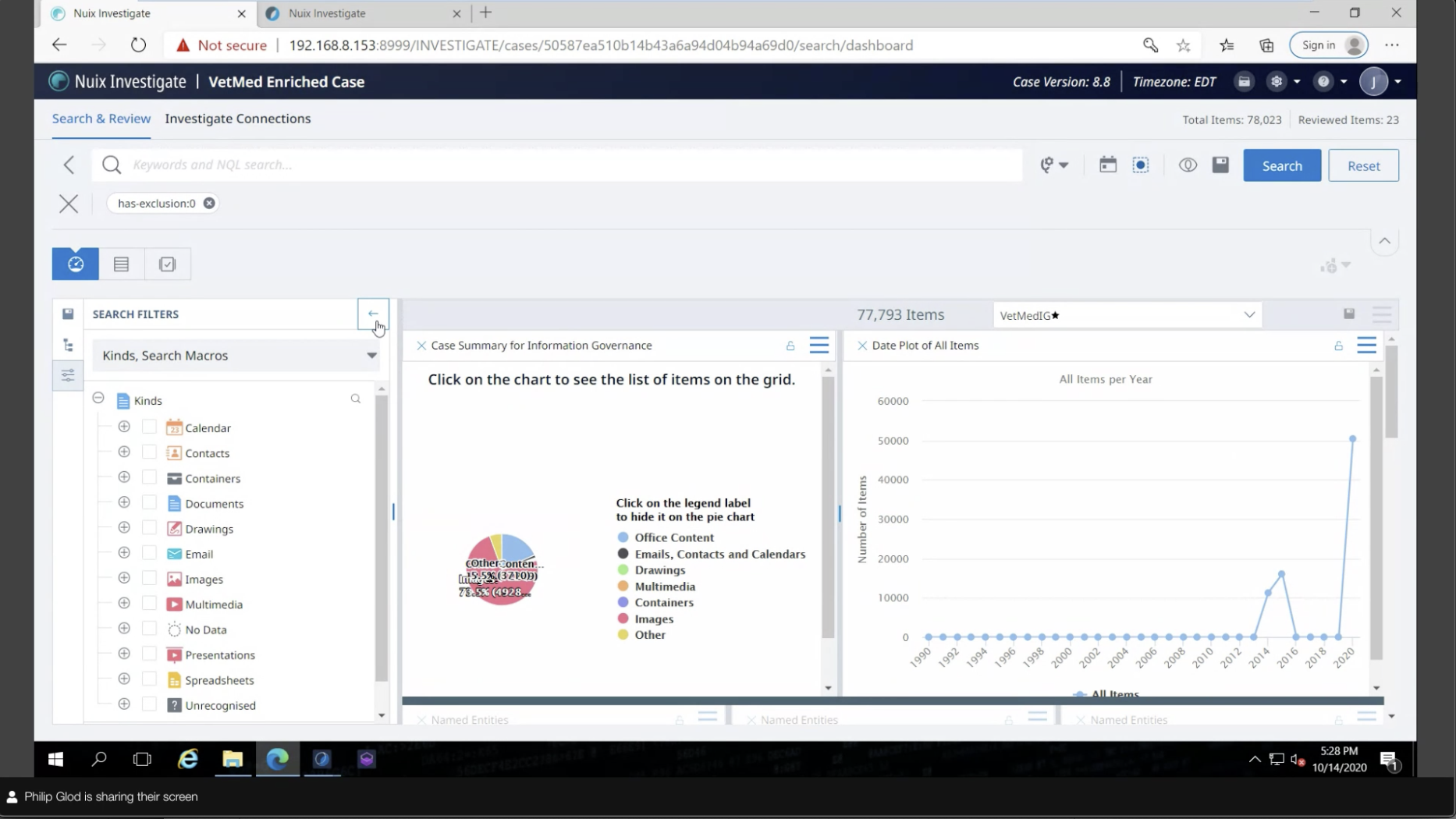The height and width of the screenshot is (819, 1456).
Task: Switch to Investigate Connections tab
Action: coord(238,119)
